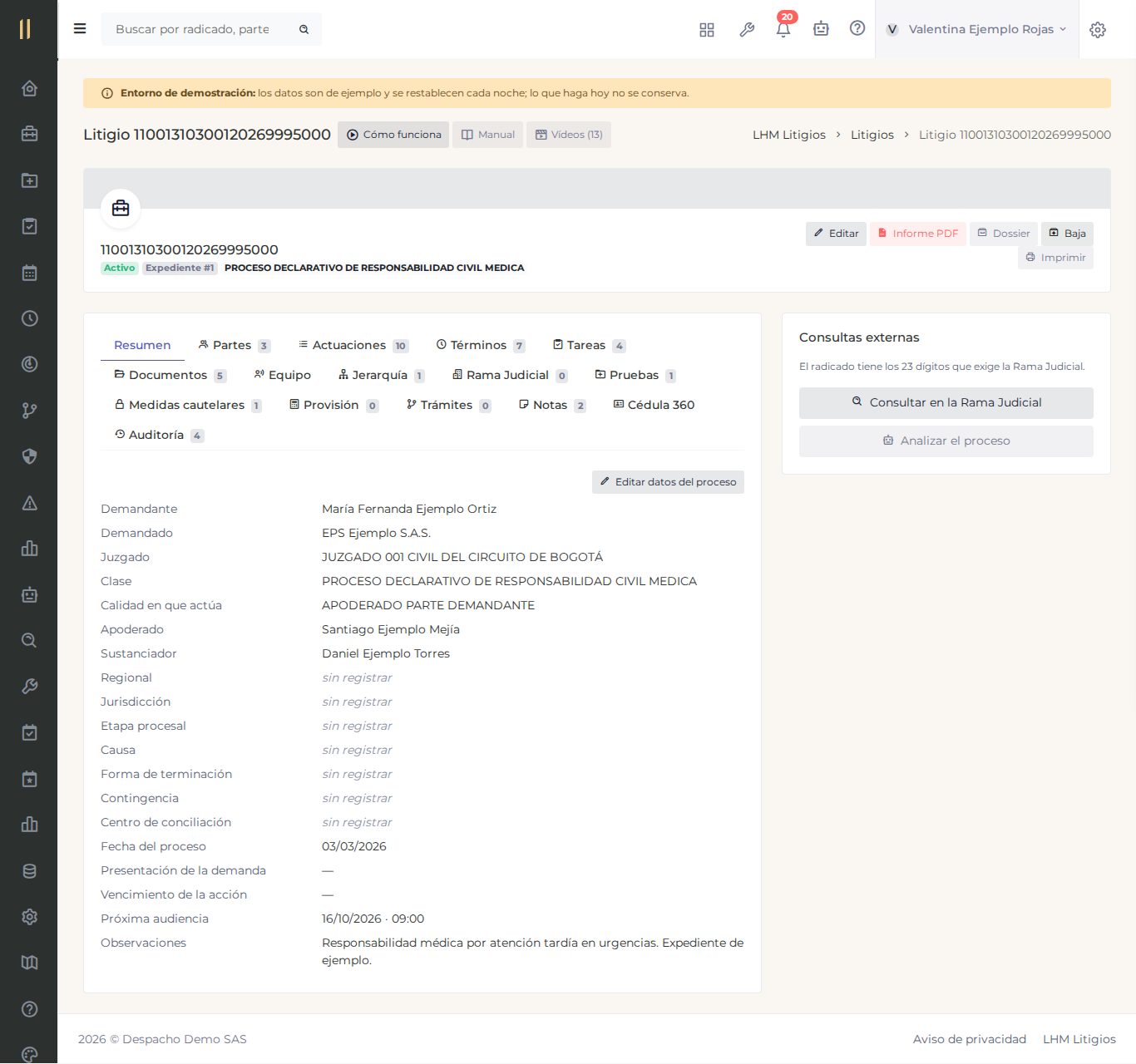Open the settings gear in top-right corner

1098,30
